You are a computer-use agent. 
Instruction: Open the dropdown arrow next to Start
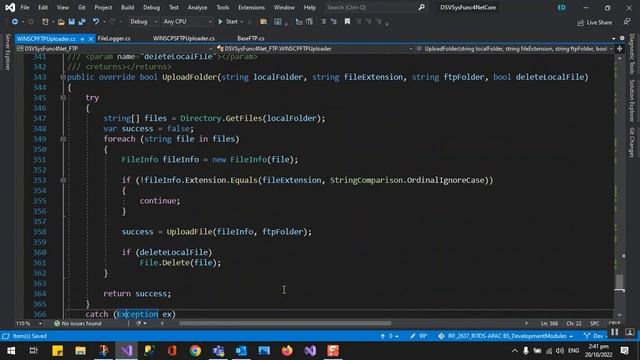coord(242,22)
